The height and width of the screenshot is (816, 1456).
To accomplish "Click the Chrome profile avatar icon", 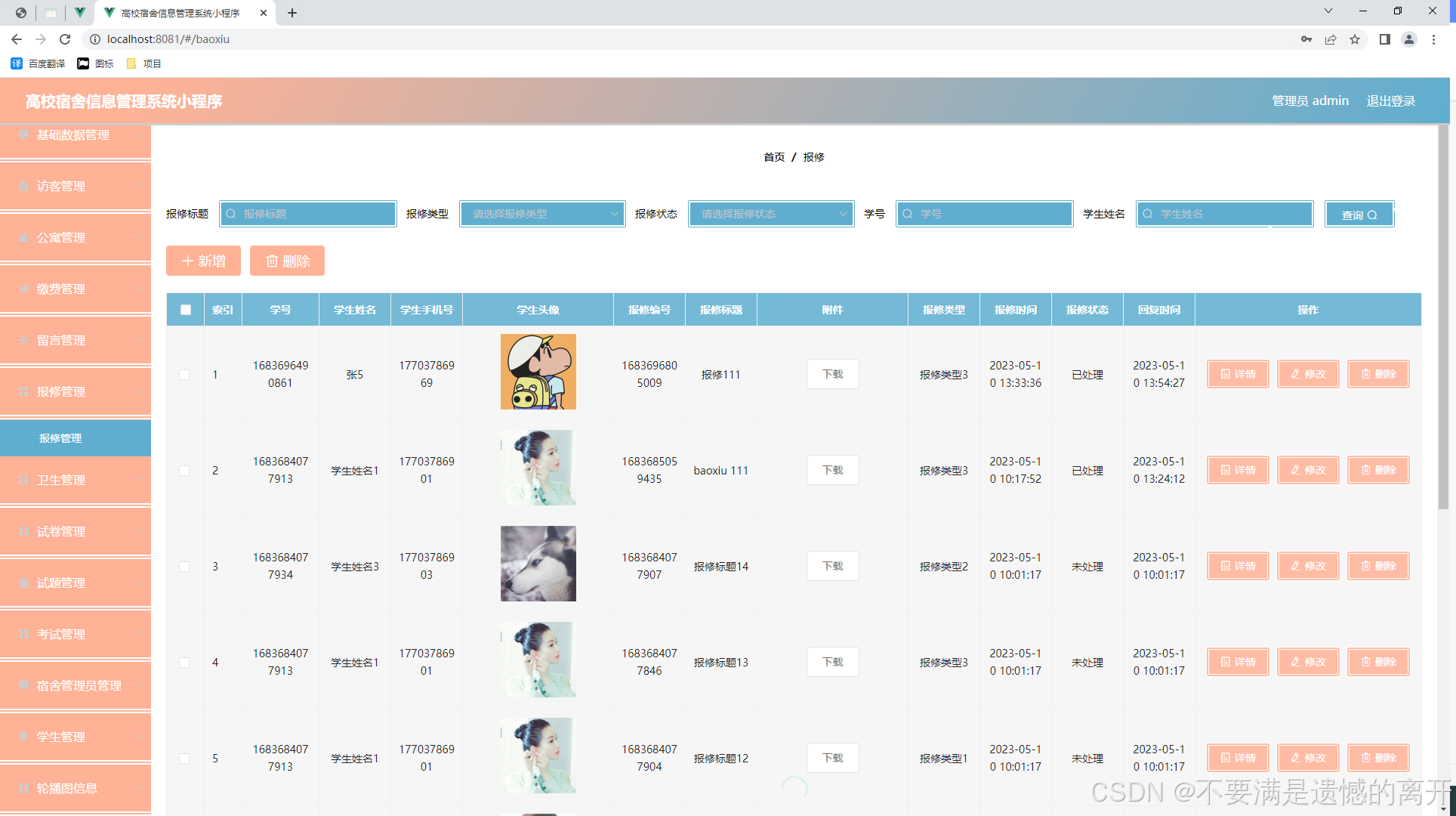I will tap(1408, 39).
